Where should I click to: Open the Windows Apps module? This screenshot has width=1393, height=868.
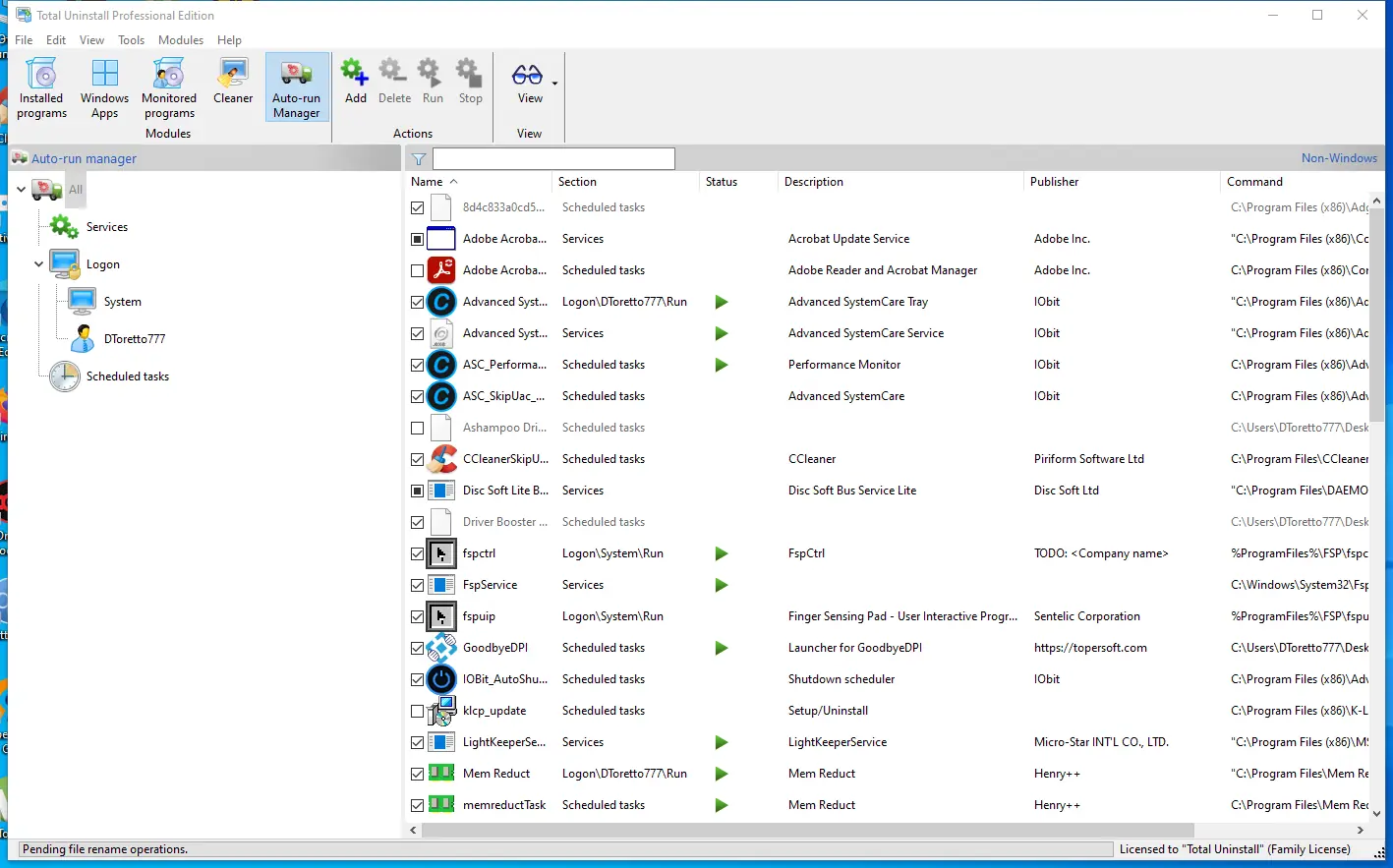click(104, 87)
